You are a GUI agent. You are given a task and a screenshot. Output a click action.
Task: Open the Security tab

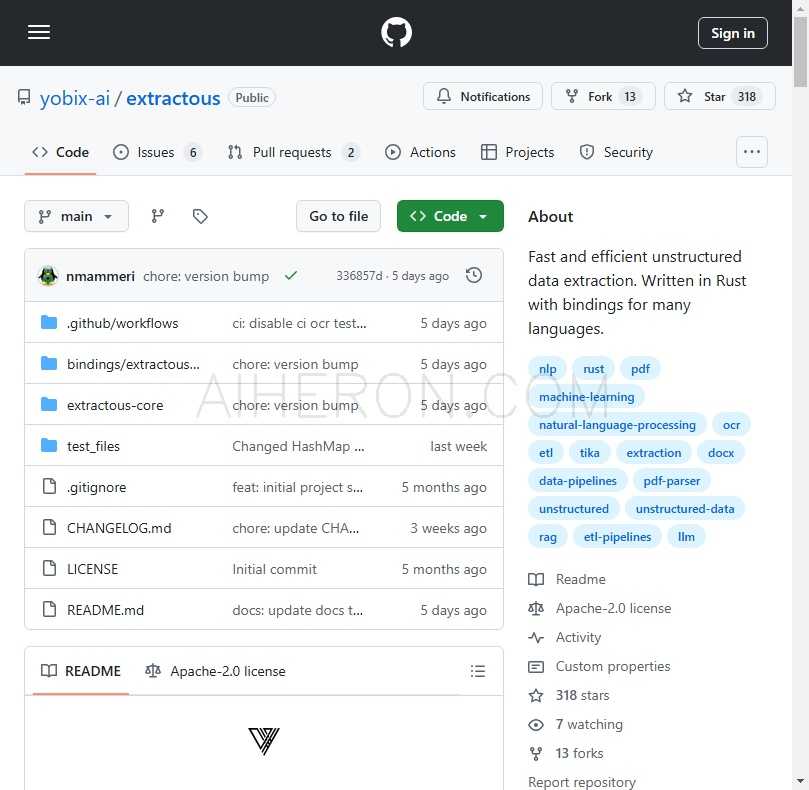(617, 152)
